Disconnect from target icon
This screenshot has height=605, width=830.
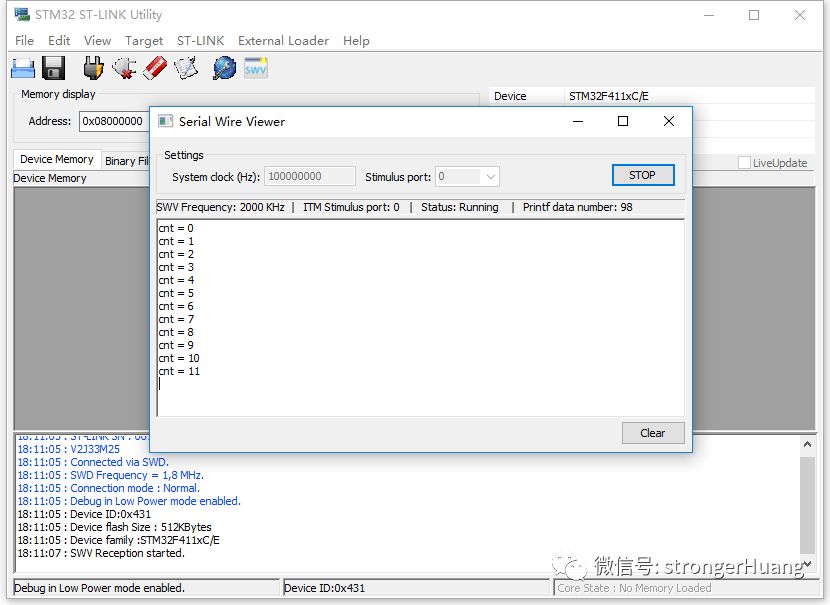(124, 68)
